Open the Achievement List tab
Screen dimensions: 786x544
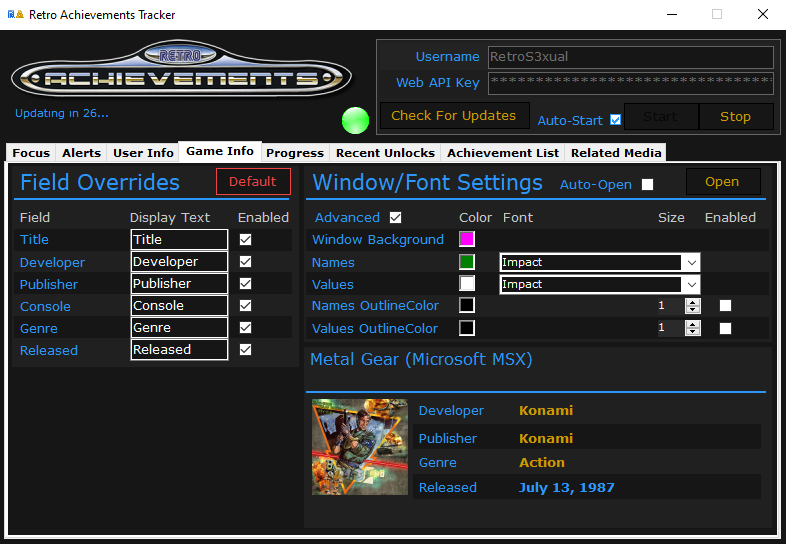pos(503,153)
